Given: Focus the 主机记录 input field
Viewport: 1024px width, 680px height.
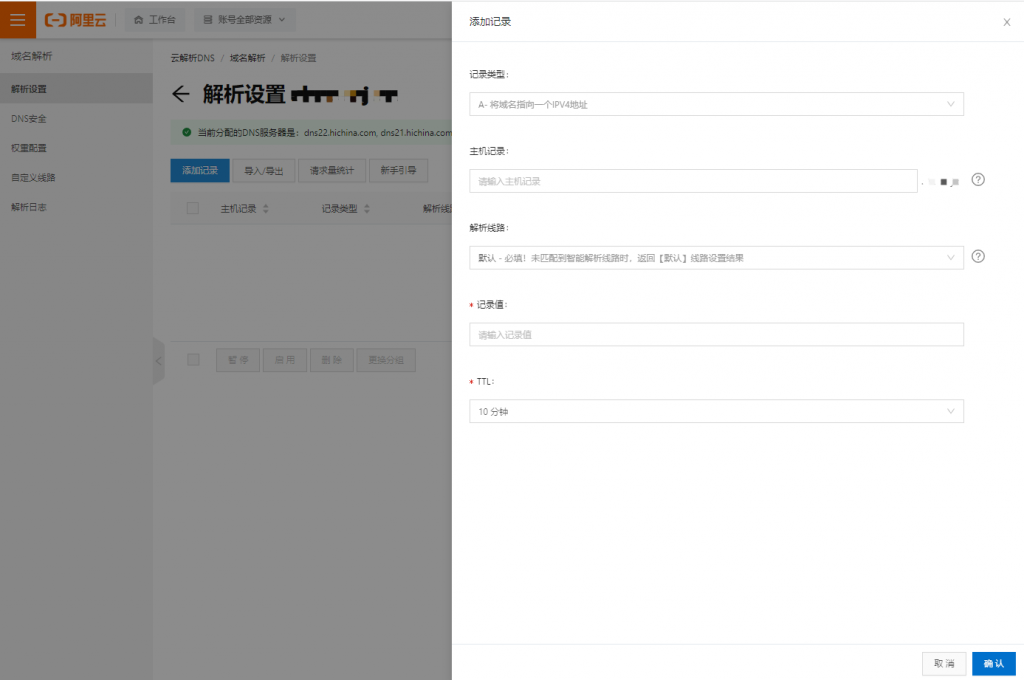Looking at the screenshot, I should coord(694,181).
